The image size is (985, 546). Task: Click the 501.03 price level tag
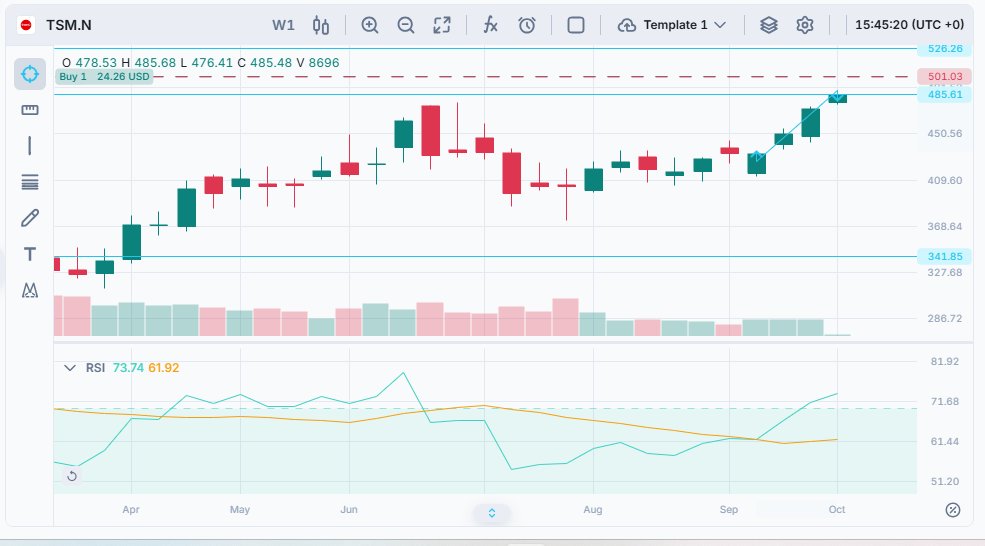click(944, 77)
